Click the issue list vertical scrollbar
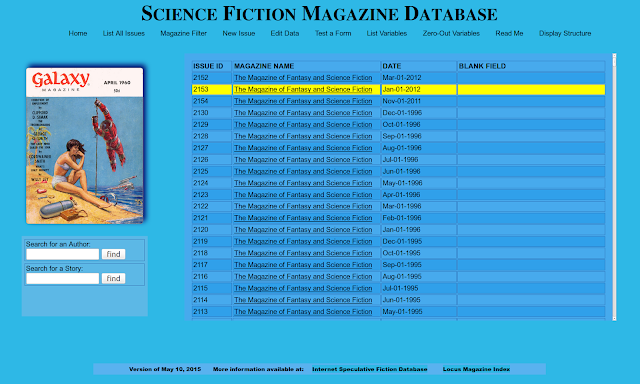640x384 pixels. pyautogui.click(x=614, y=187)
